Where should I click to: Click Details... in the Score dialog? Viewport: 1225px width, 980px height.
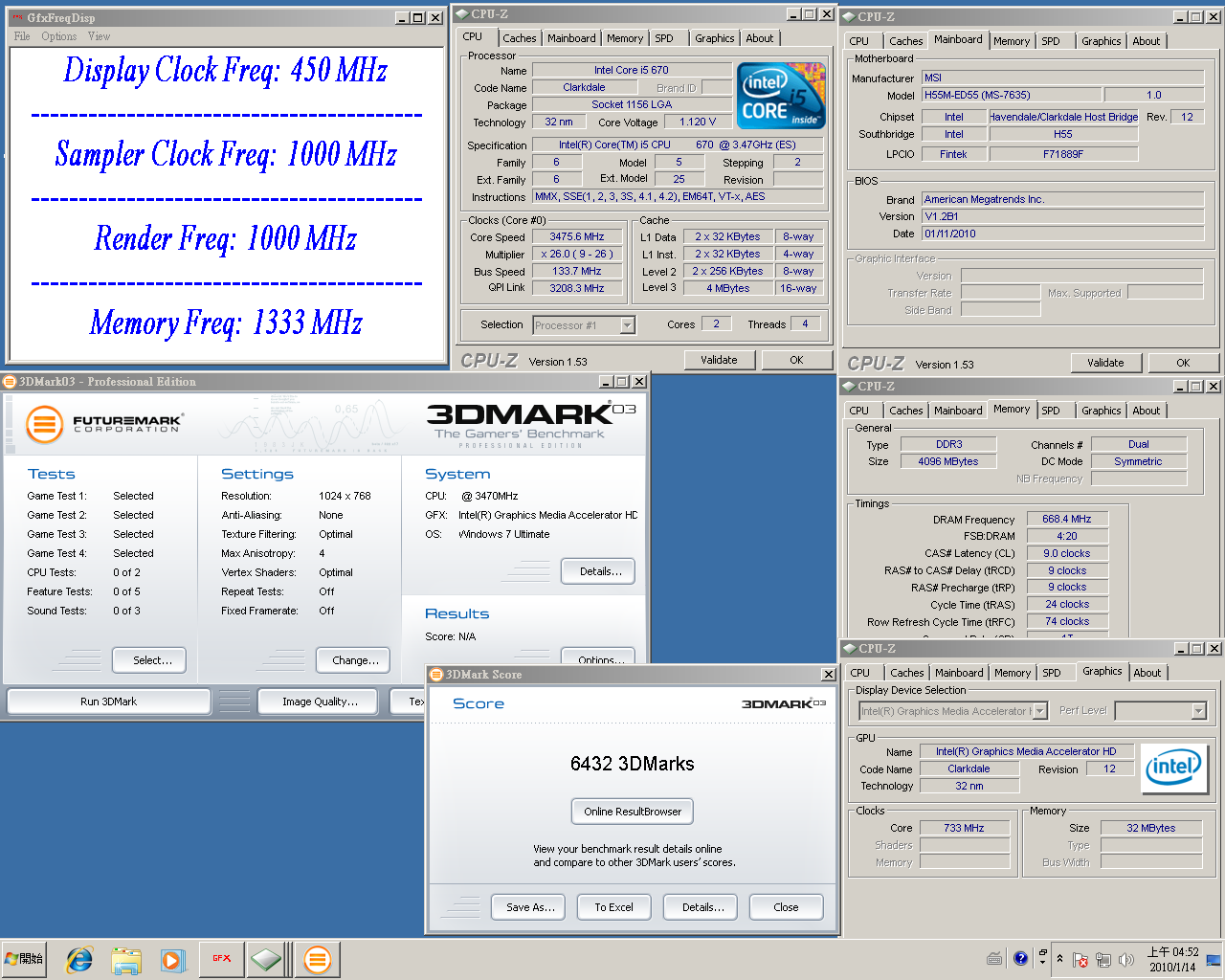(702, 907)
